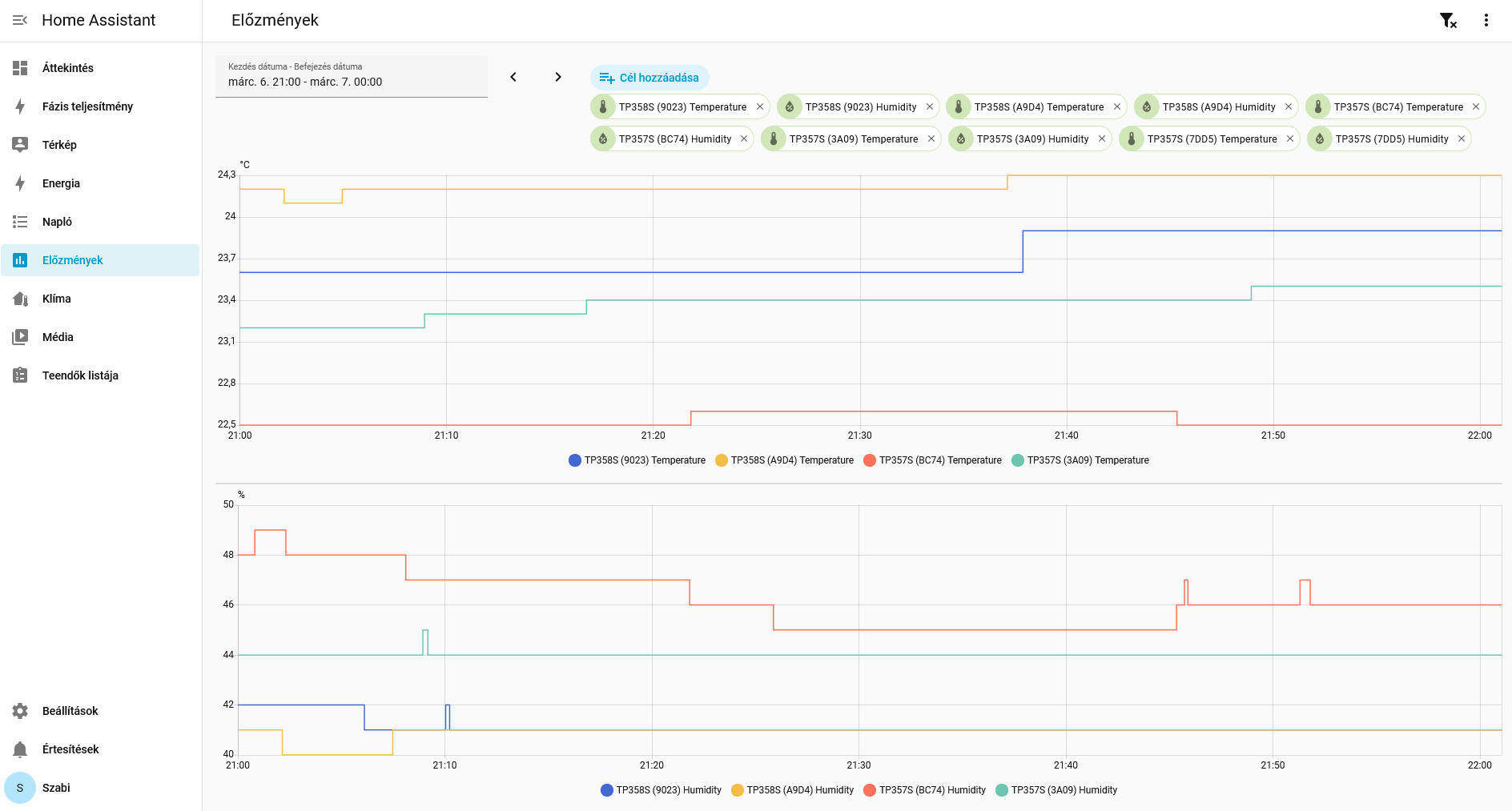
Task: Select the Napló menu item
Action: click(100, 222)
